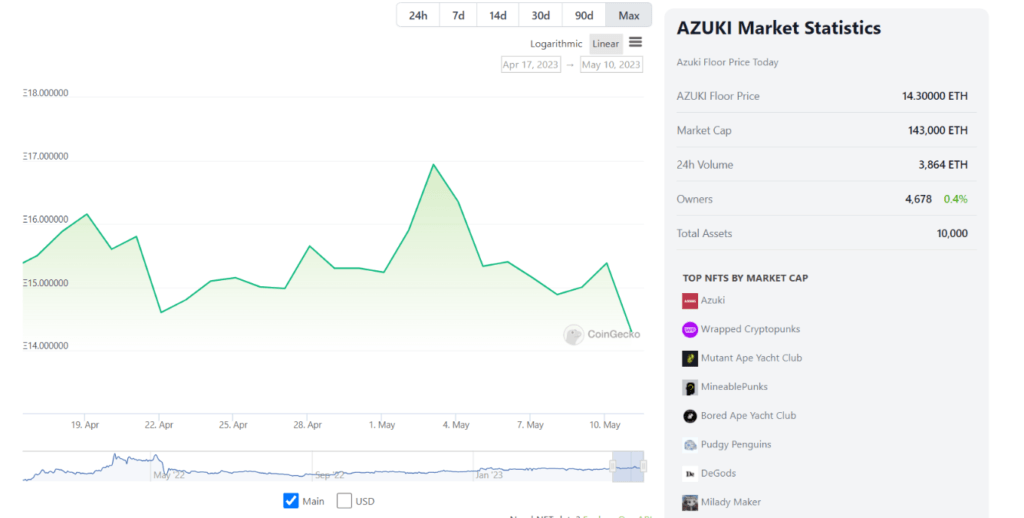The image size is (1024, 518).
Task: Click the Ξ14.000000 y-axis label
Action: point(45,346)
